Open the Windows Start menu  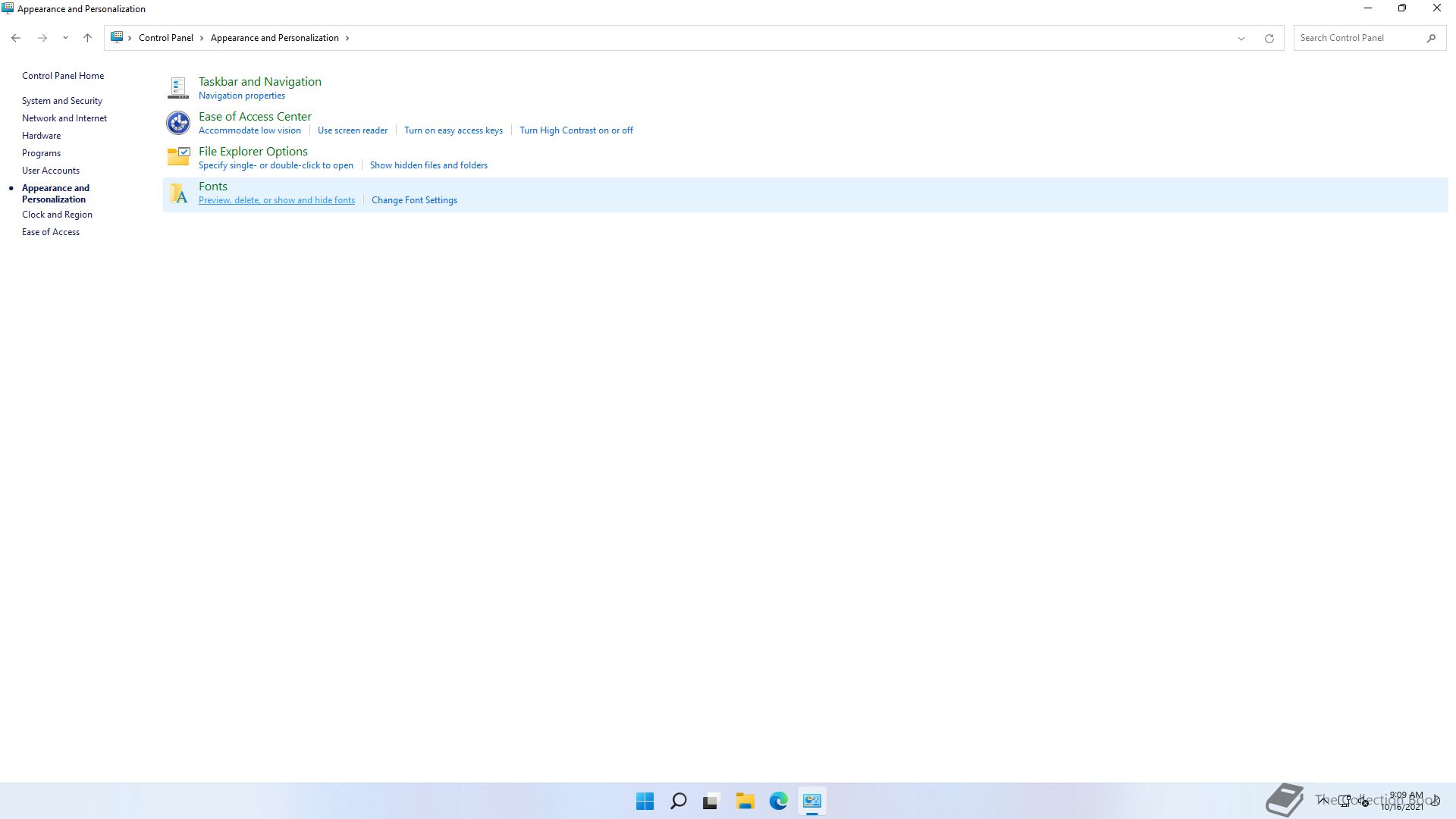(x=645, y=801)
